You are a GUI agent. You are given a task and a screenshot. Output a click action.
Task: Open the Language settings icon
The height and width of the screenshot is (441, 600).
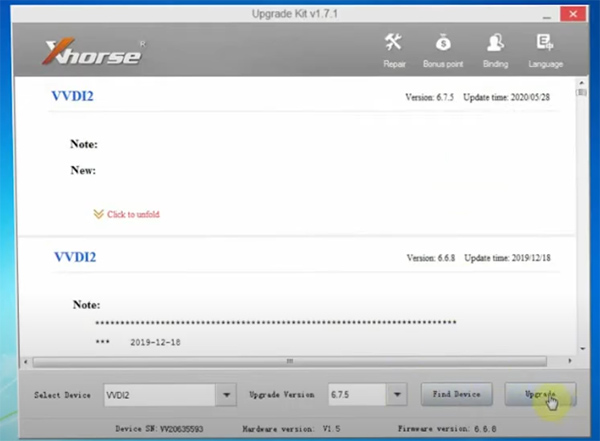[x=545, y=42]
